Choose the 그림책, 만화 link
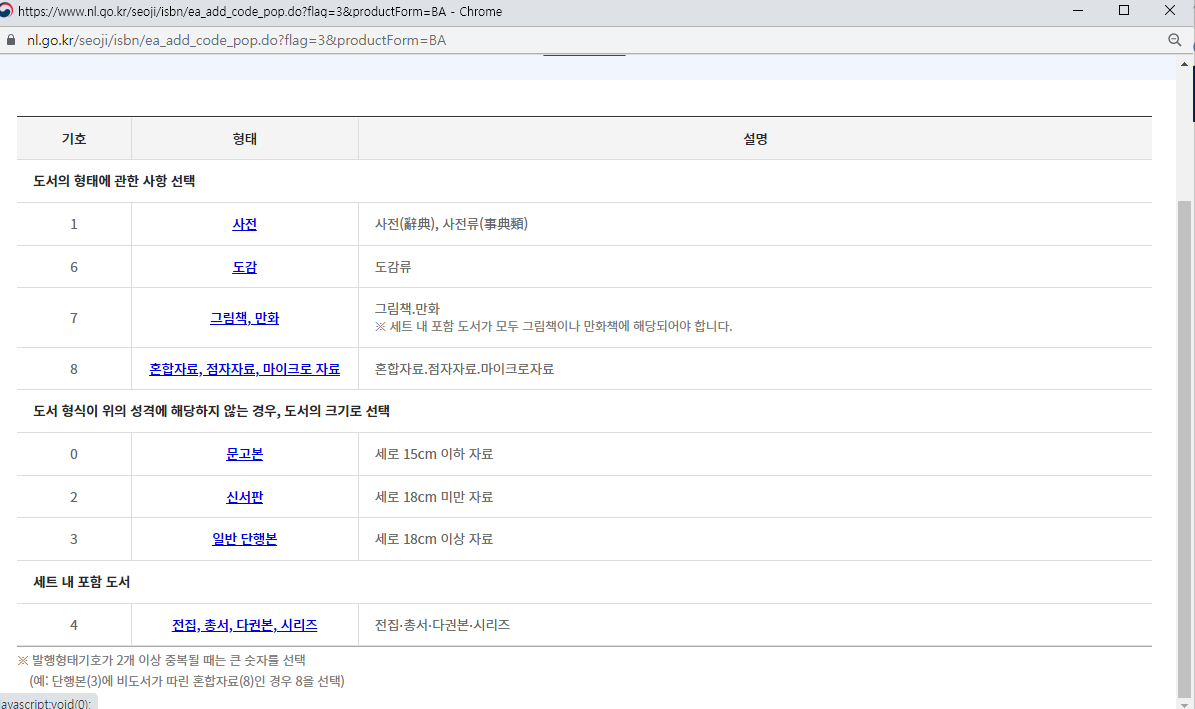 click(x=245, y=318)
